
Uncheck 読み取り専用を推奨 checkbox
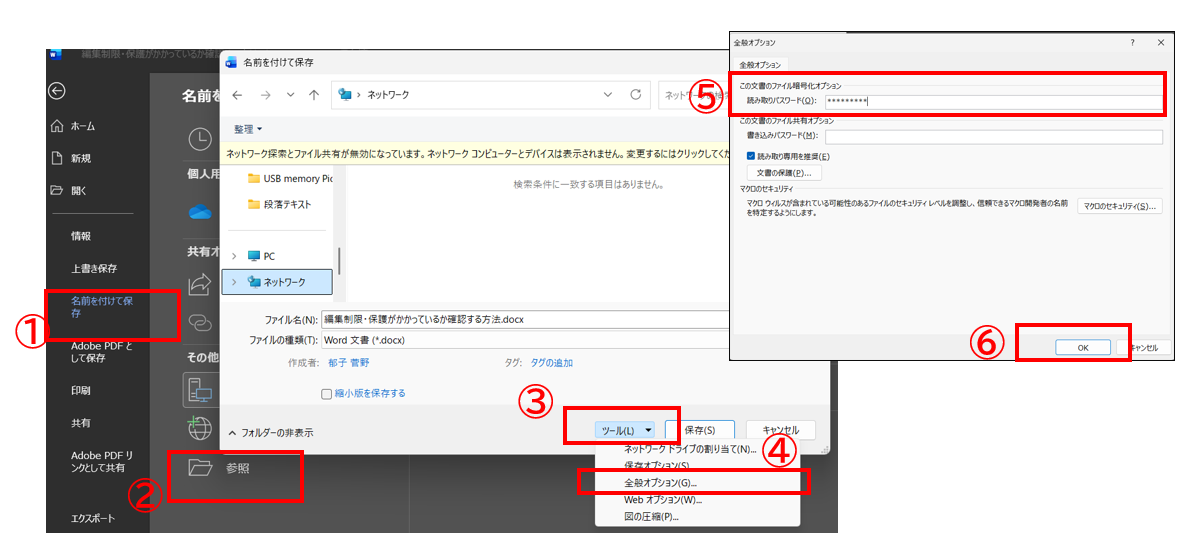point(751,156)
